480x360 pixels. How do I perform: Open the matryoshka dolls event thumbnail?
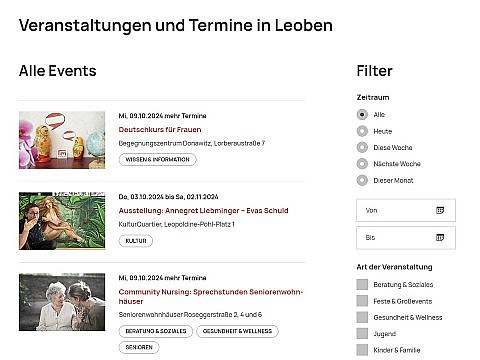(62, 140)
